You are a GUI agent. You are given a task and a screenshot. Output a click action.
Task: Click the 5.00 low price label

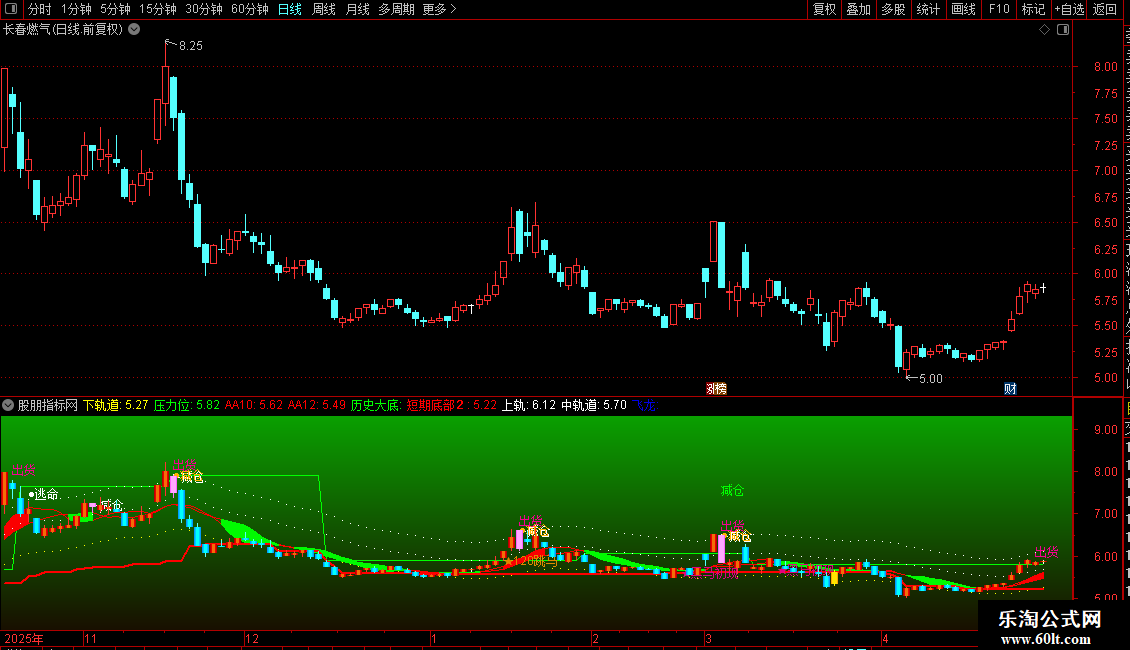(x=930, y=378)
